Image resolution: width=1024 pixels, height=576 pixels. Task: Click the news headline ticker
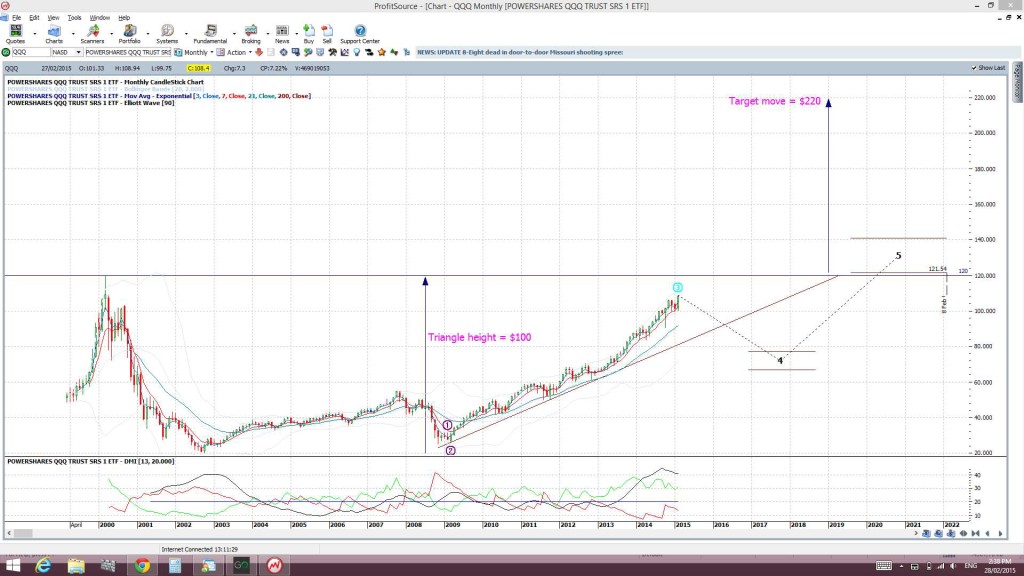(x=520, y=52)
